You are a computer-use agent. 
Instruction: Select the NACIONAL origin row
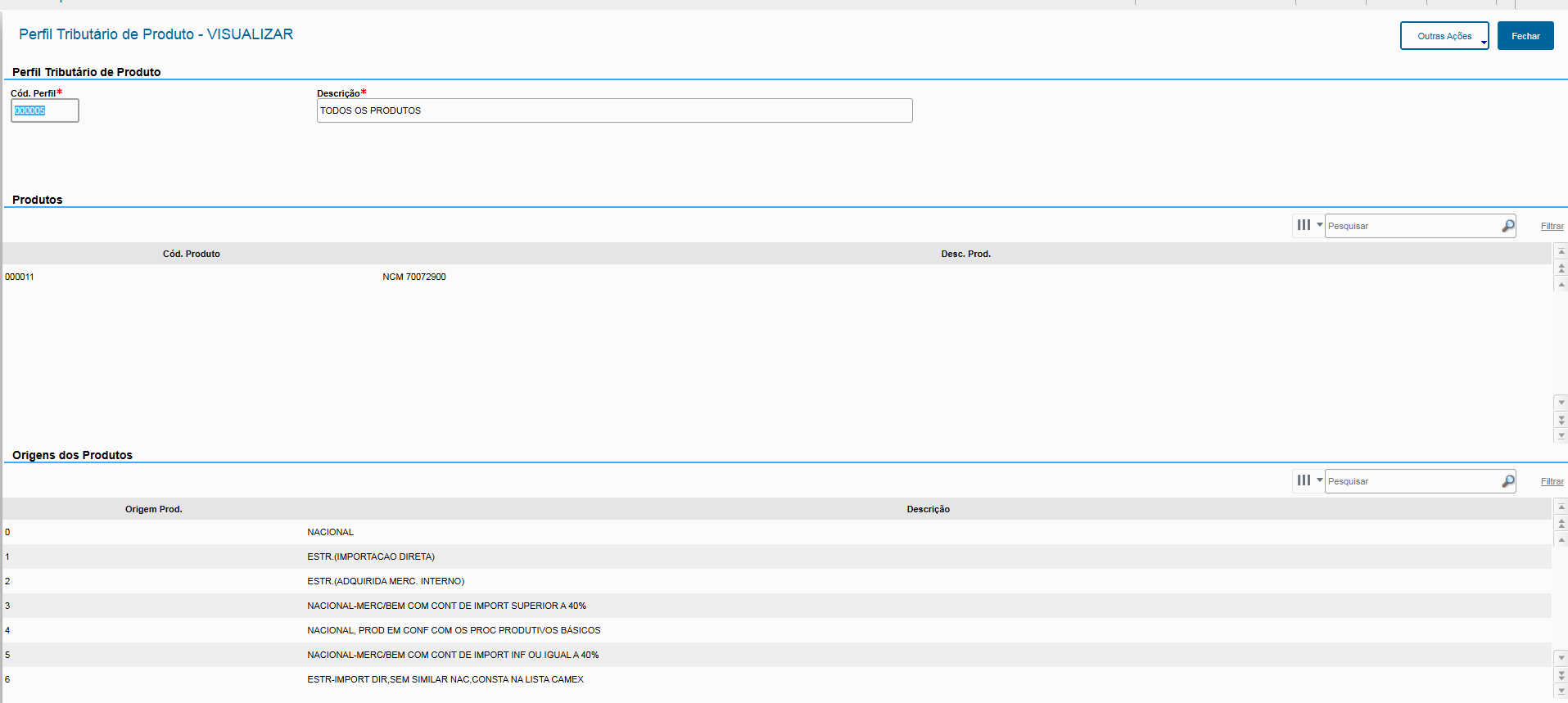(331, 532)
